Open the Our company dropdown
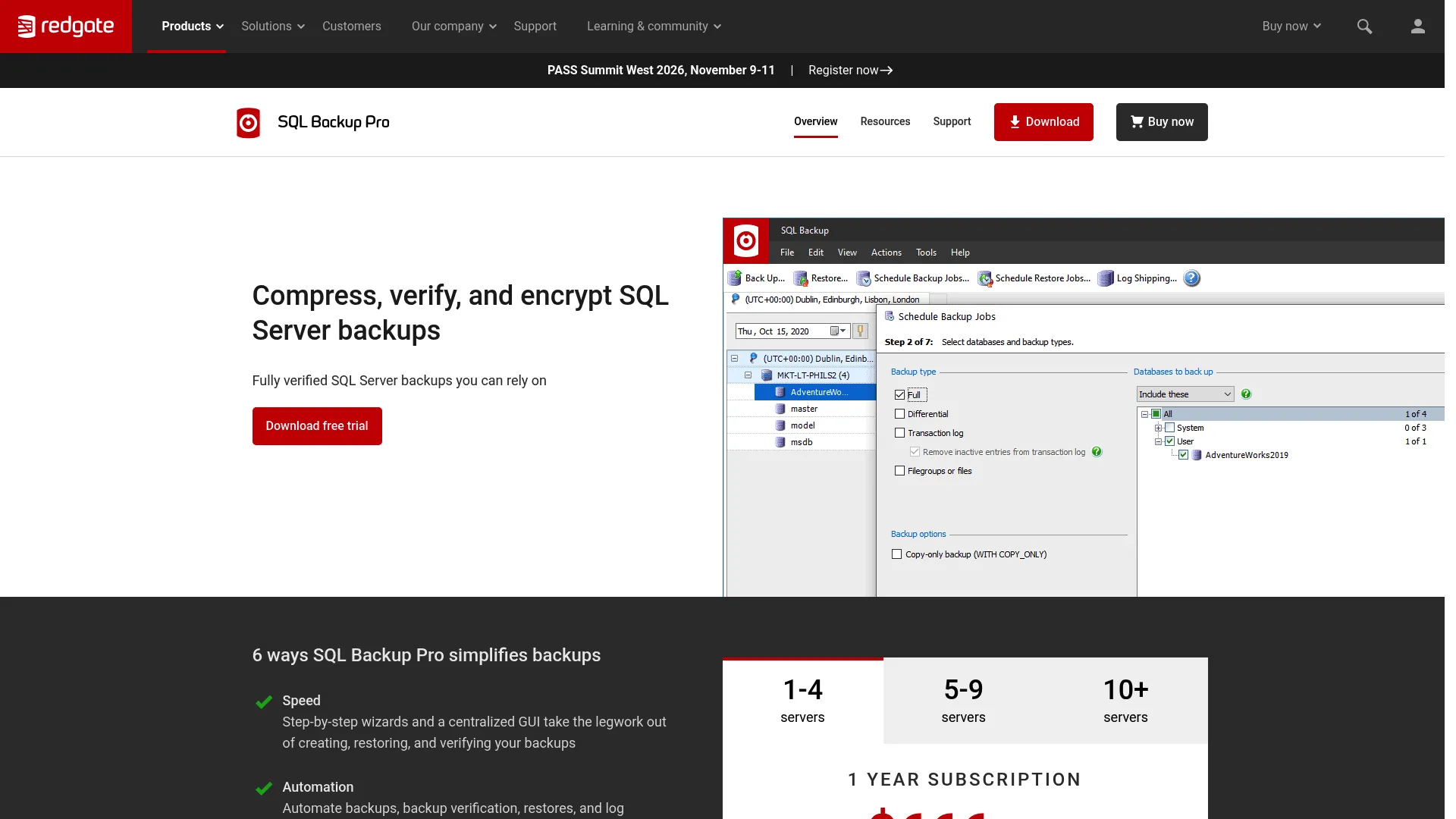 coord(454,27)
